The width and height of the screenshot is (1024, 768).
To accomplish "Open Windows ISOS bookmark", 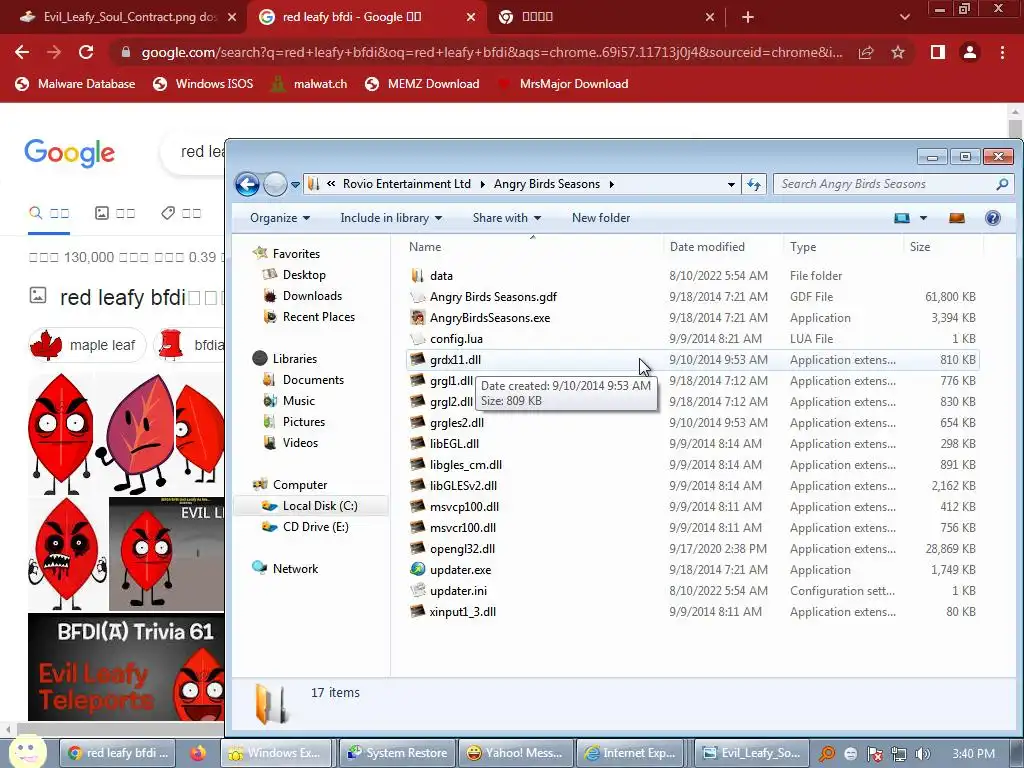I will point(203,84).
